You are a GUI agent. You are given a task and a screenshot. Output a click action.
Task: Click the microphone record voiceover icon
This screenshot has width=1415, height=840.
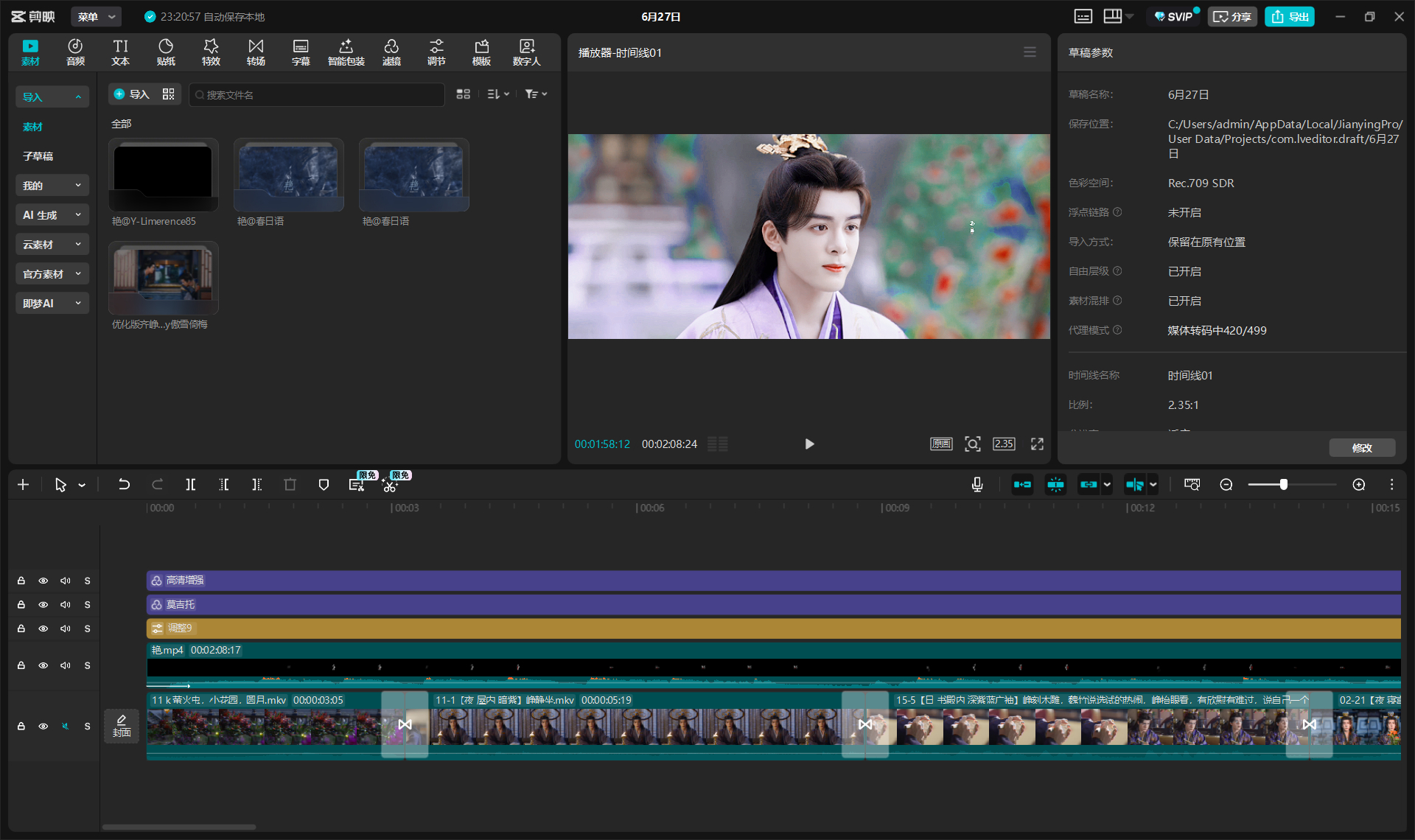point(977,484)
